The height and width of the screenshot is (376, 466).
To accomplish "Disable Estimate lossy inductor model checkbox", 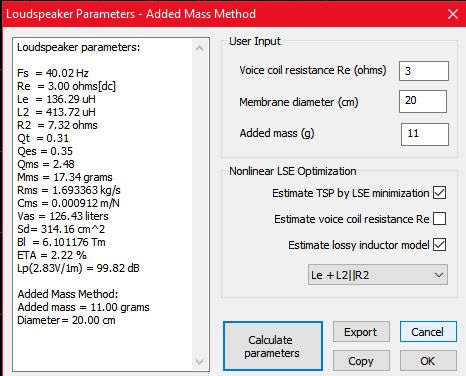I will click(439, 245).
